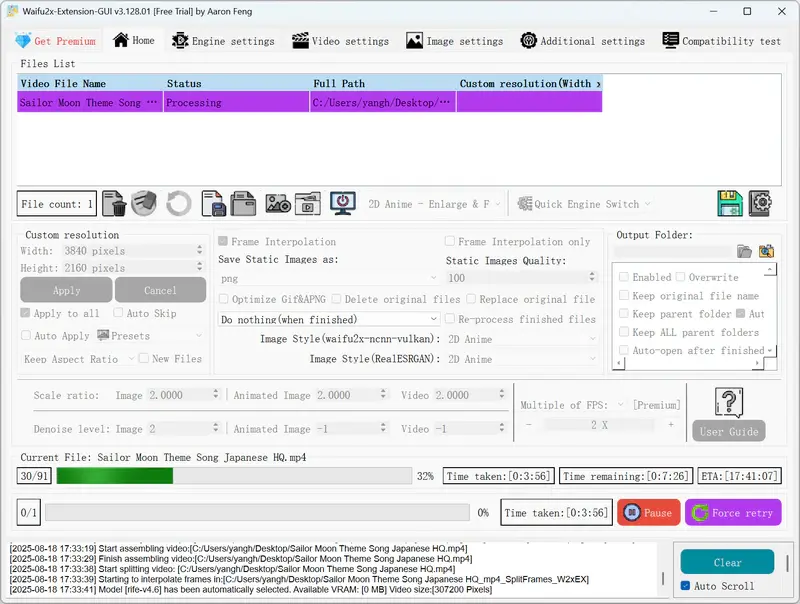Open the 'Do nothing(when finished)' dropdown
The width and height of the screenshot is (800, 604).
pyautogui.click(x=328, y=319)
